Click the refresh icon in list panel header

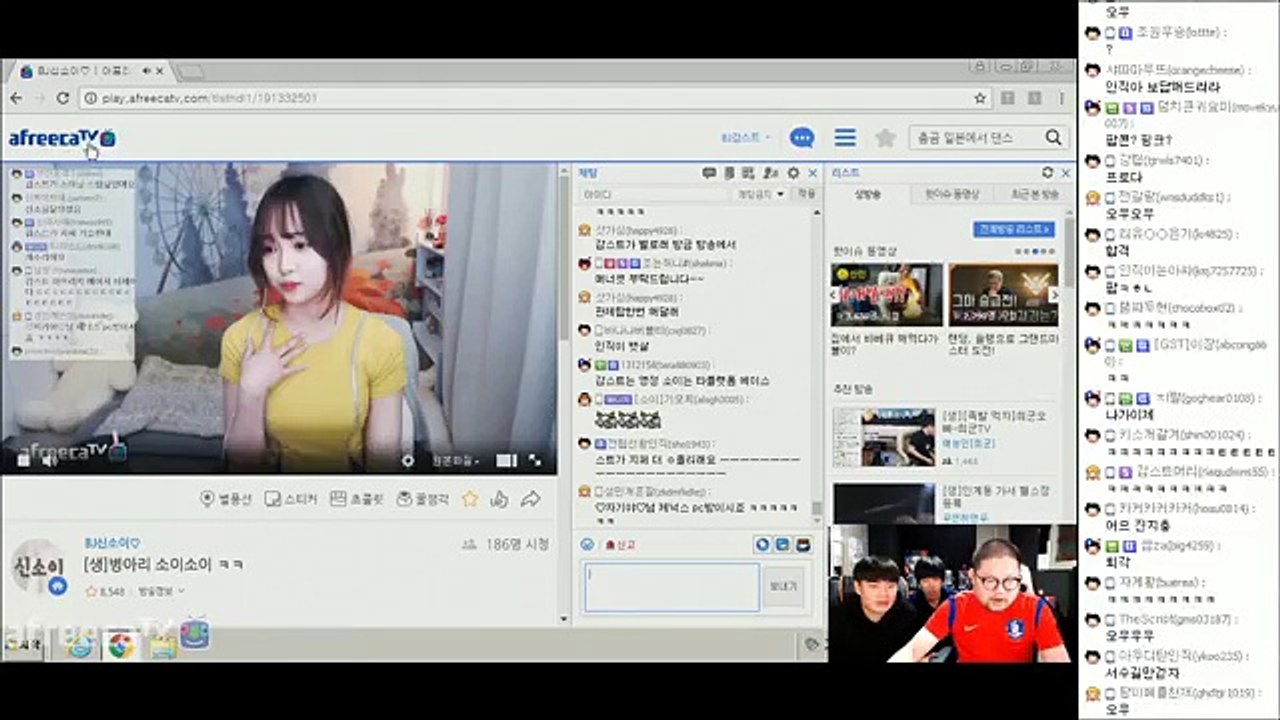[1047, 173]
